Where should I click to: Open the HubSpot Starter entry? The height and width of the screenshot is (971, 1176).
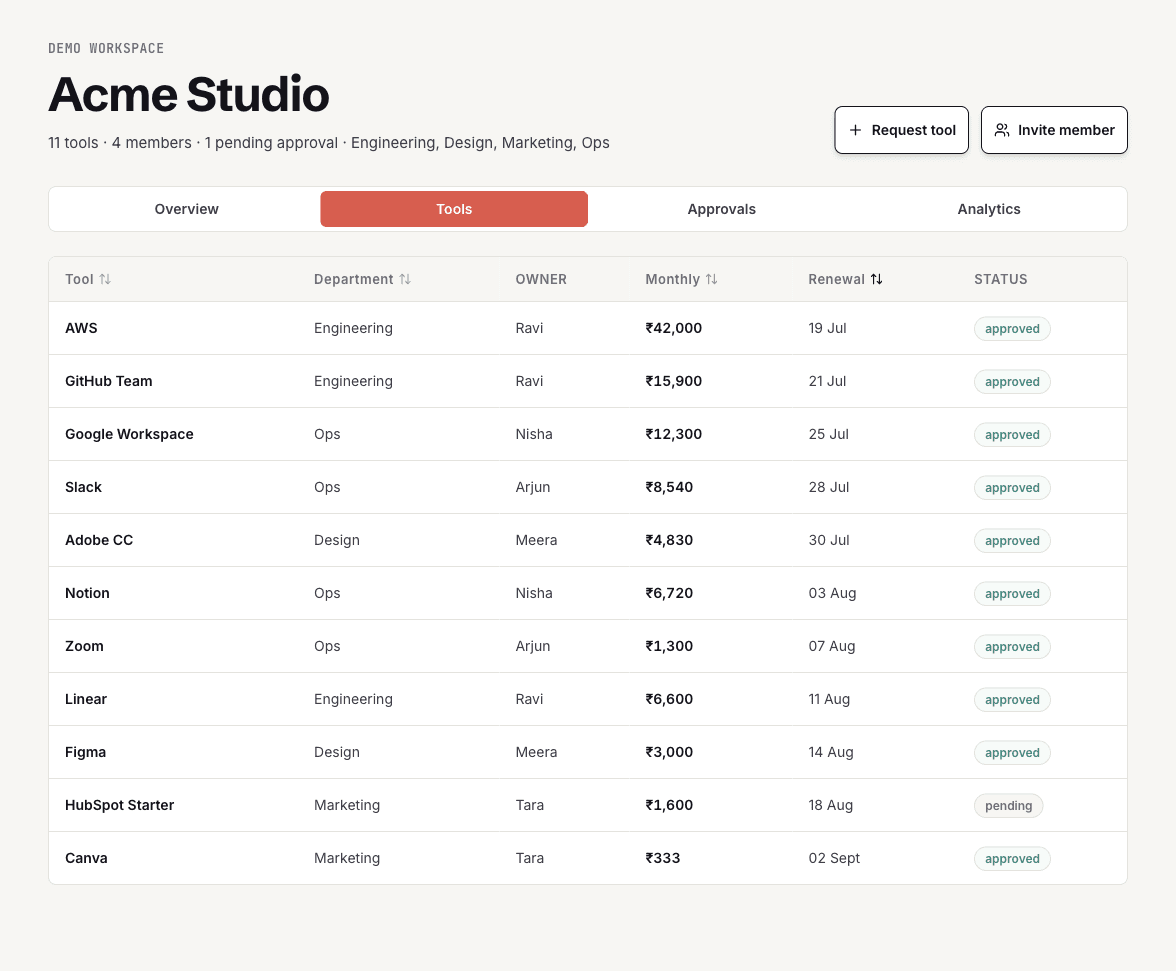pyautogui.click(x=119, y=805)
